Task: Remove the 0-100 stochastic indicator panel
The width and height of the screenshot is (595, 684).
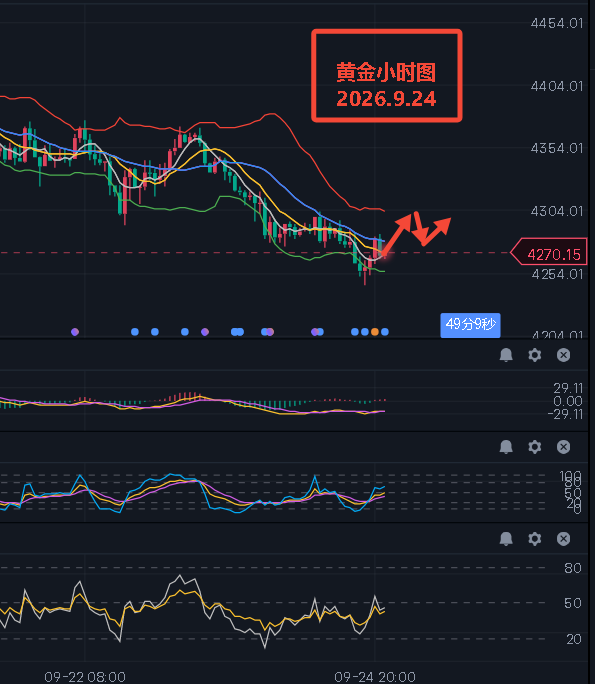Action: (564, 447)
